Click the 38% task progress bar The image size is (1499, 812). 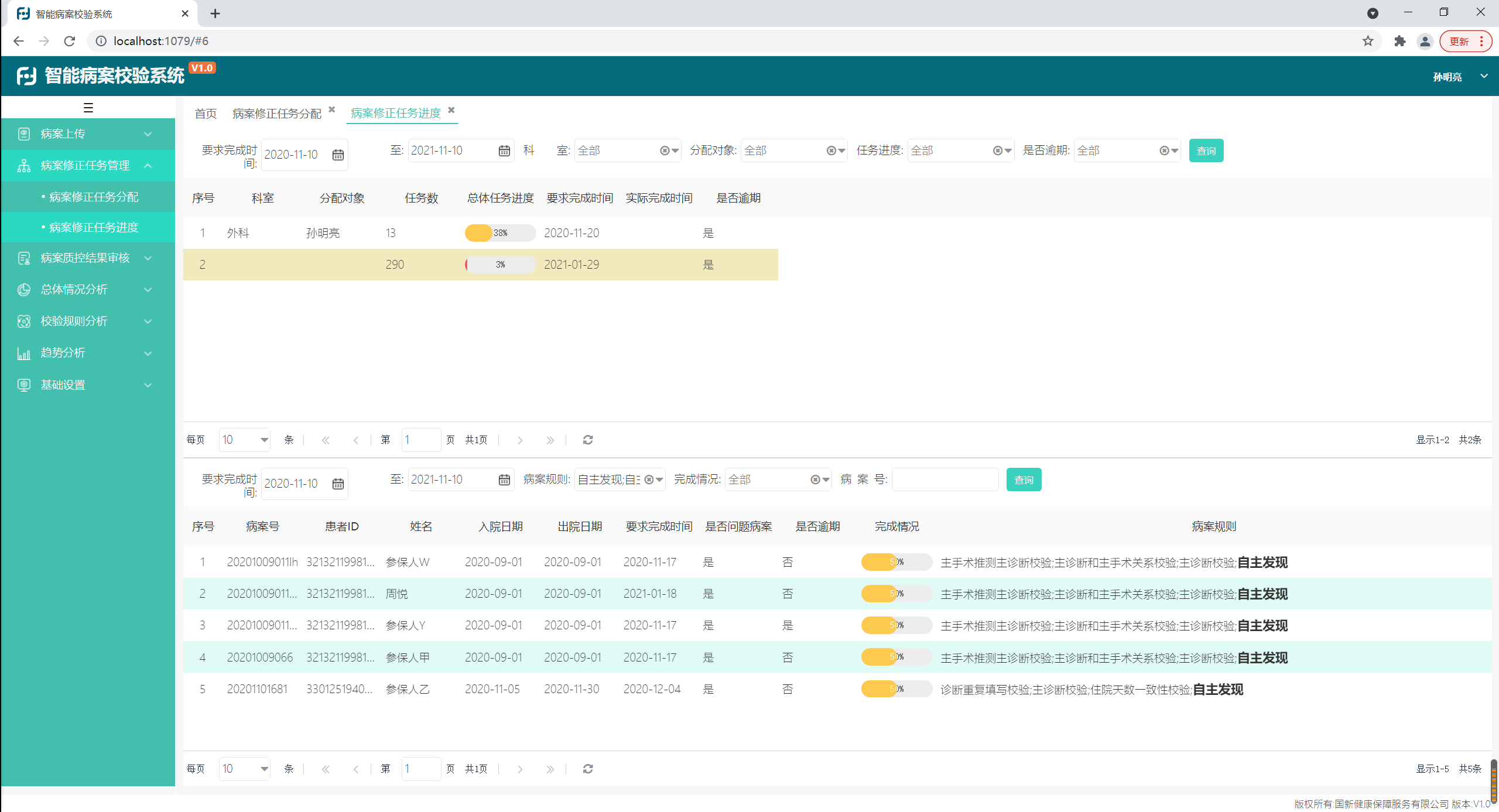500,233
